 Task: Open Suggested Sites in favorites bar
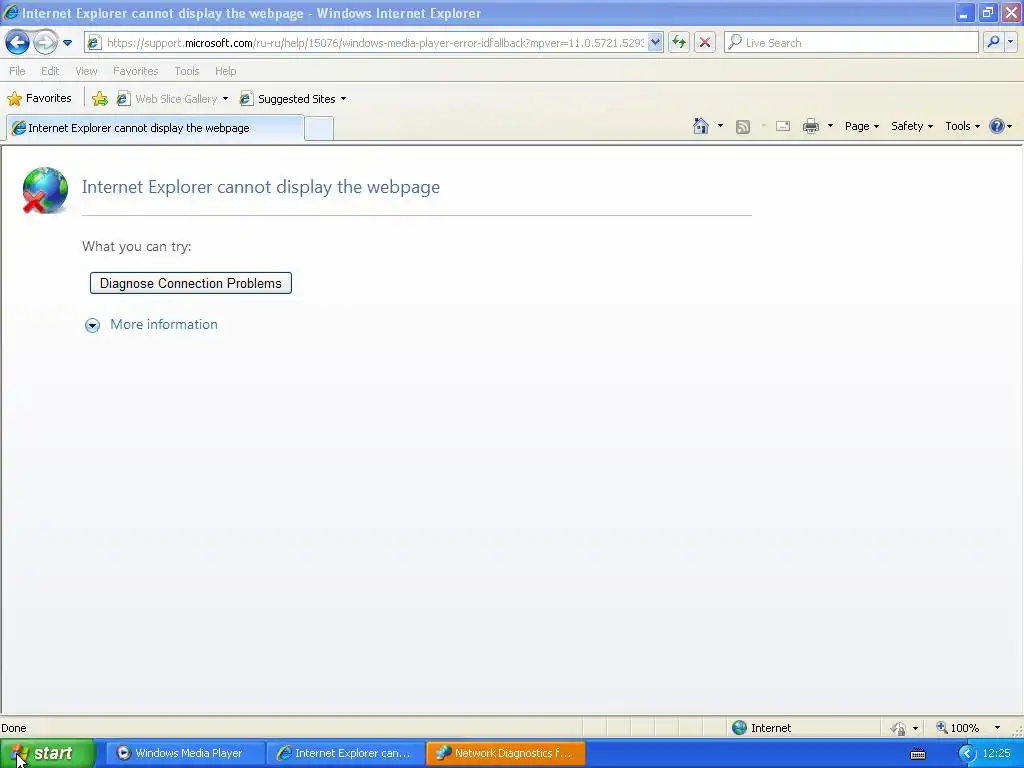click(293, 99)
